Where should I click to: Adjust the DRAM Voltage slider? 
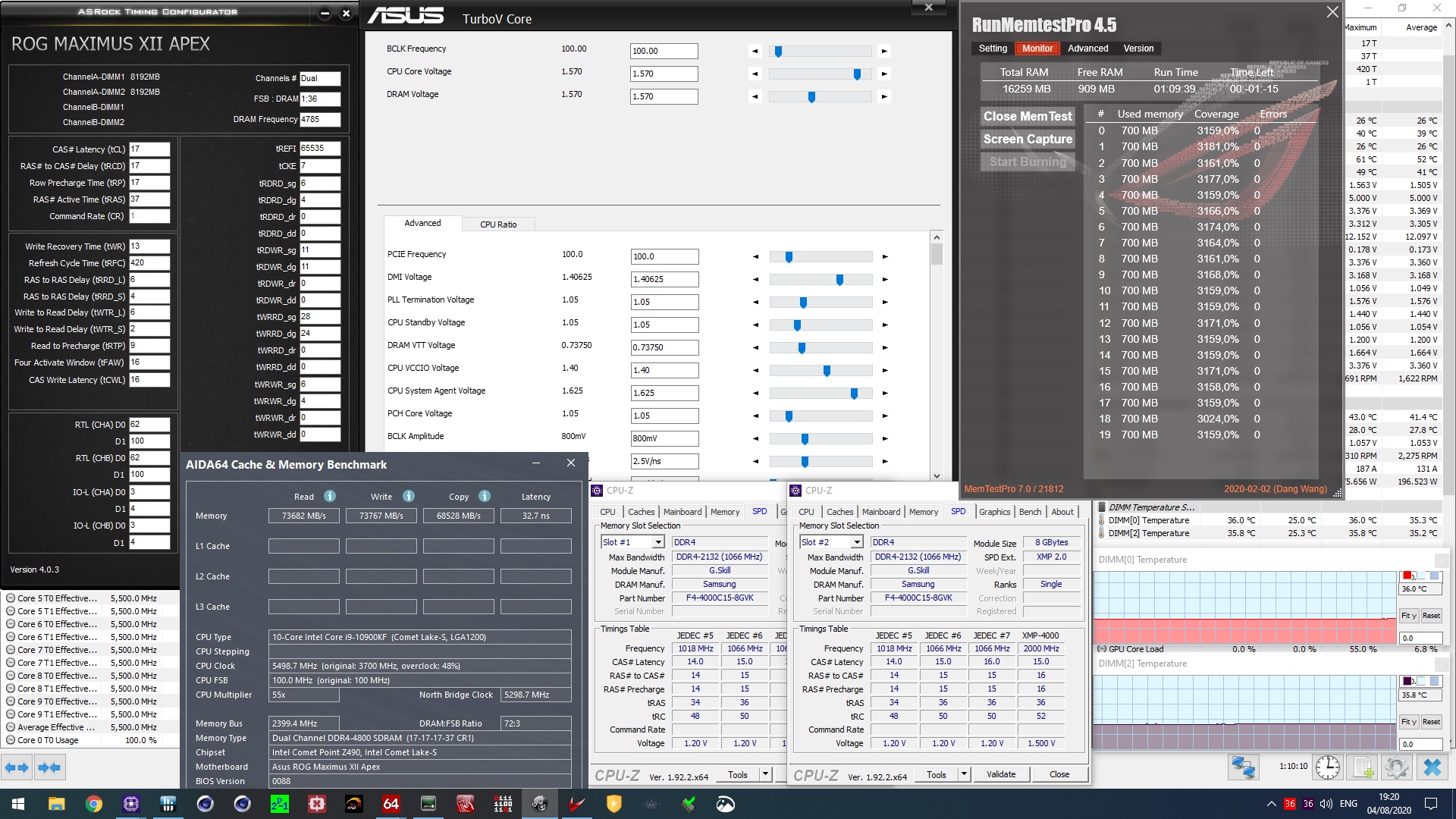pos(811,97)
